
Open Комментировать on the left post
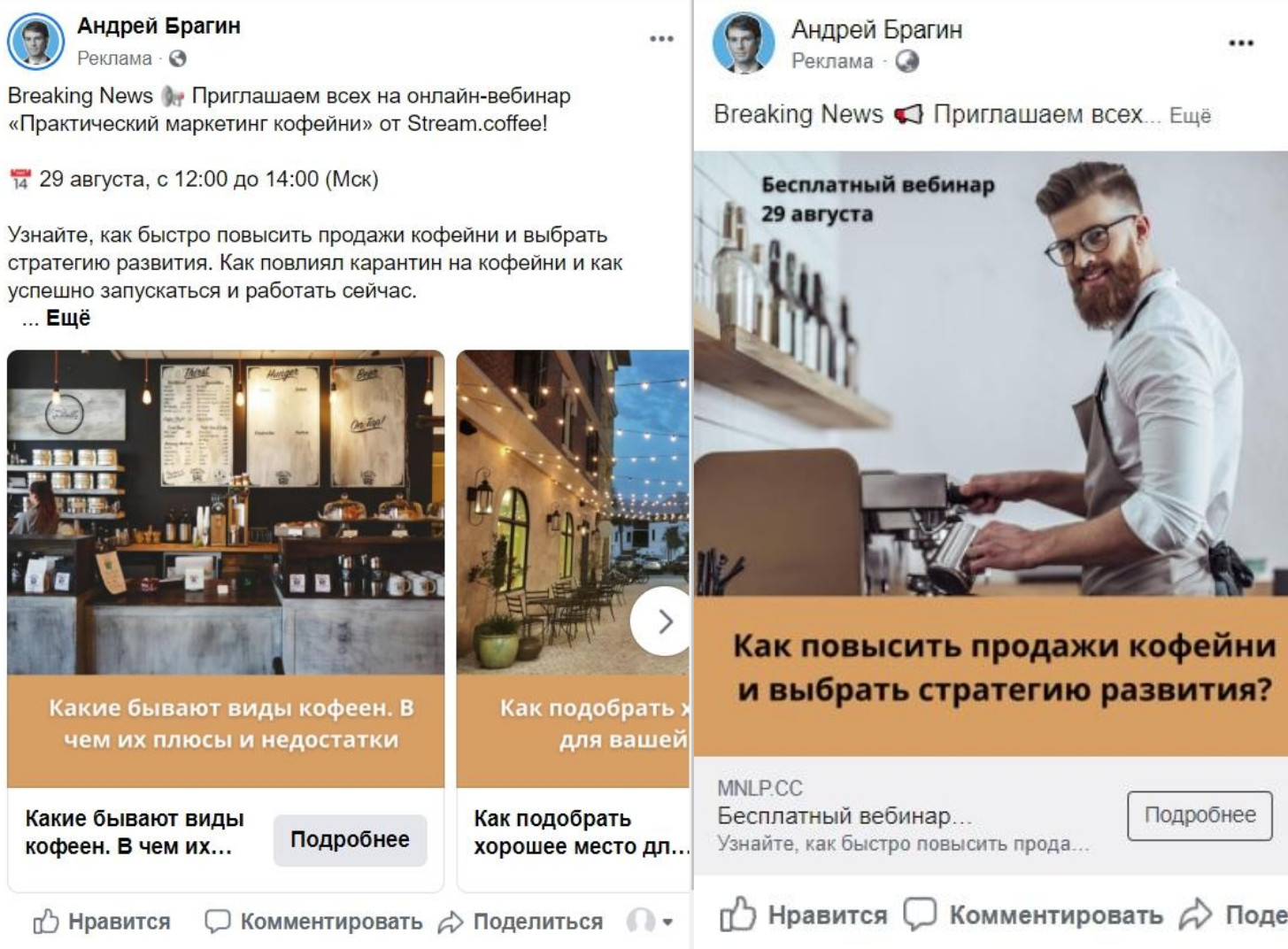tap(313, 922)
